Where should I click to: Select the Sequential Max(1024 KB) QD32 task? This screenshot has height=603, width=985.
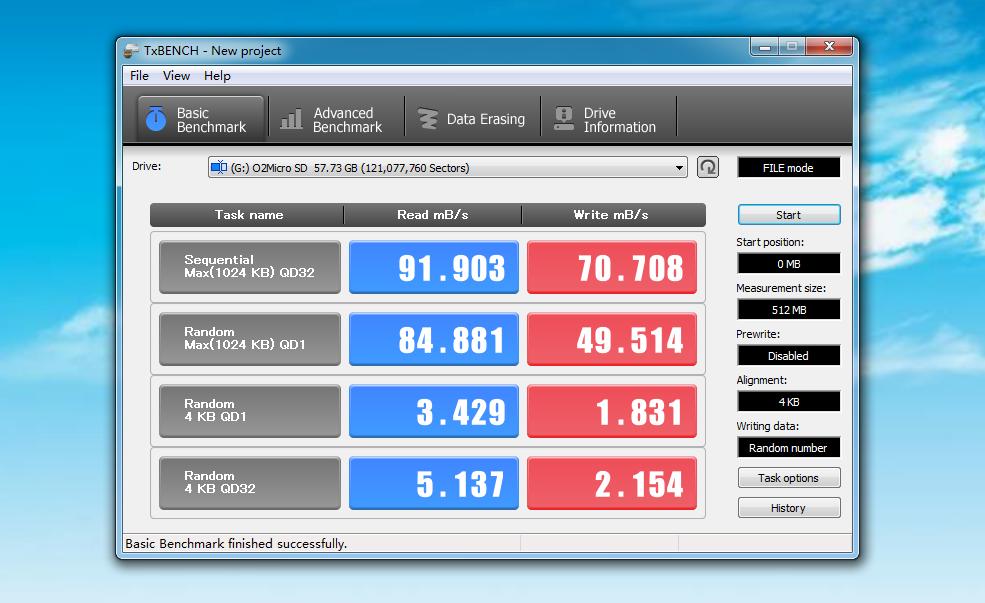click(x=249, y=267)
